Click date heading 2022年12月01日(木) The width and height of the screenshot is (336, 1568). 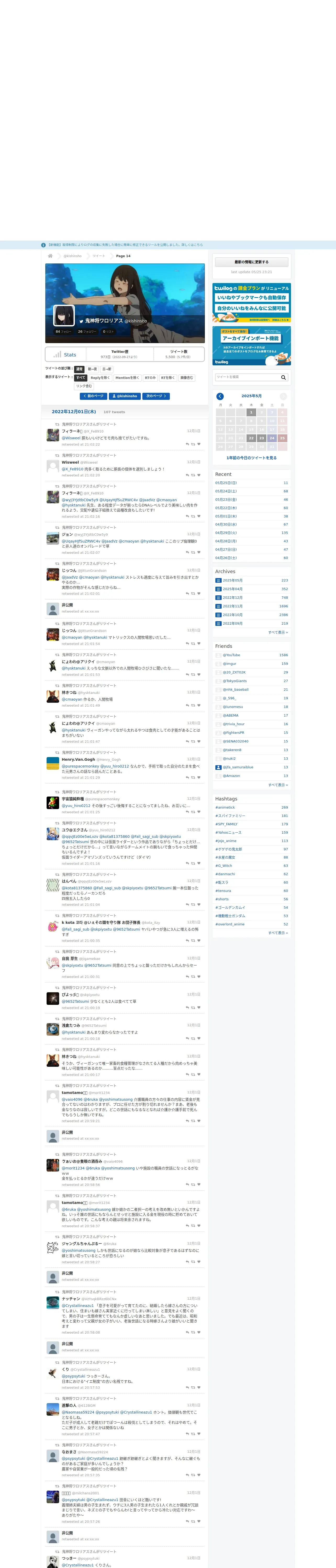(x=74, y=412)
